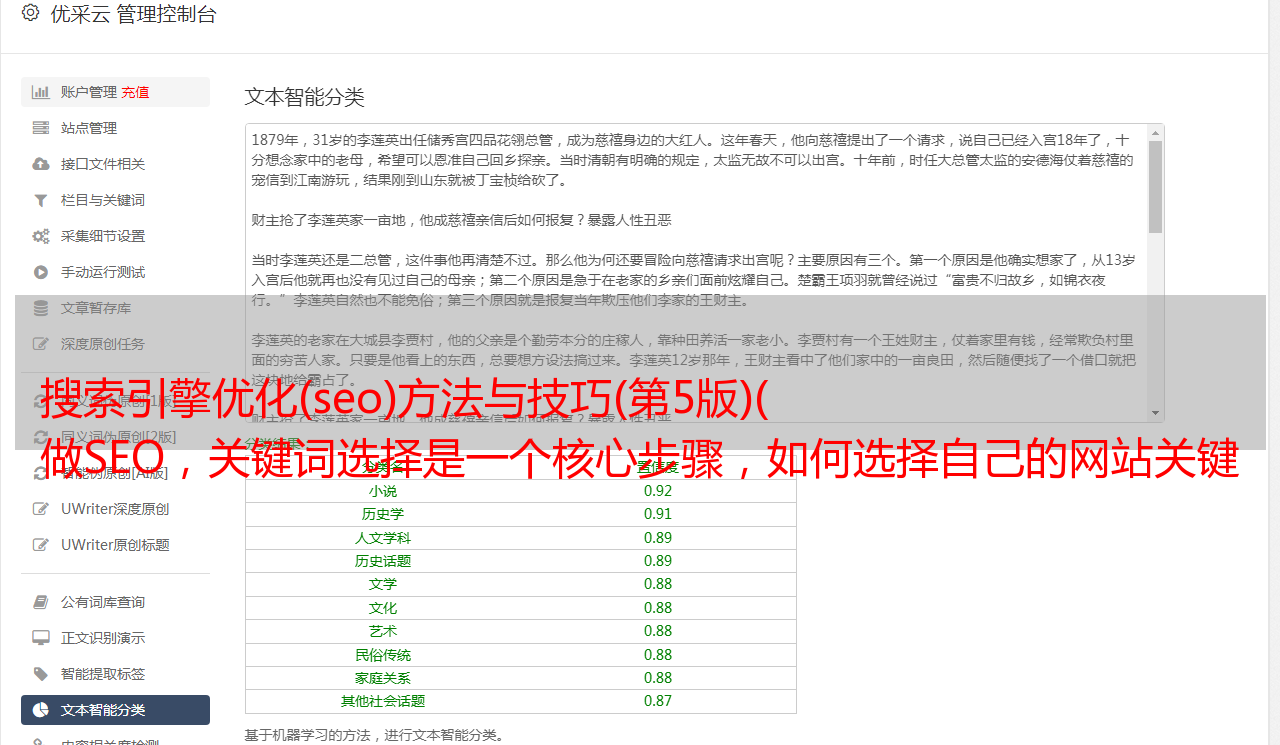The image size is (1280, 745).
Task: Click the tag icon for 智能提取标签
Action: [41, 674]
